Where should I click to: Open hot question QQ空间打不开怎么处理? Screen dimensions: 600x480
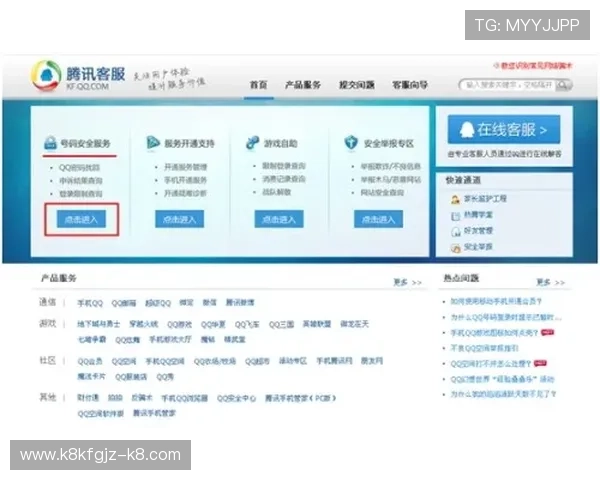click(491, 363)
